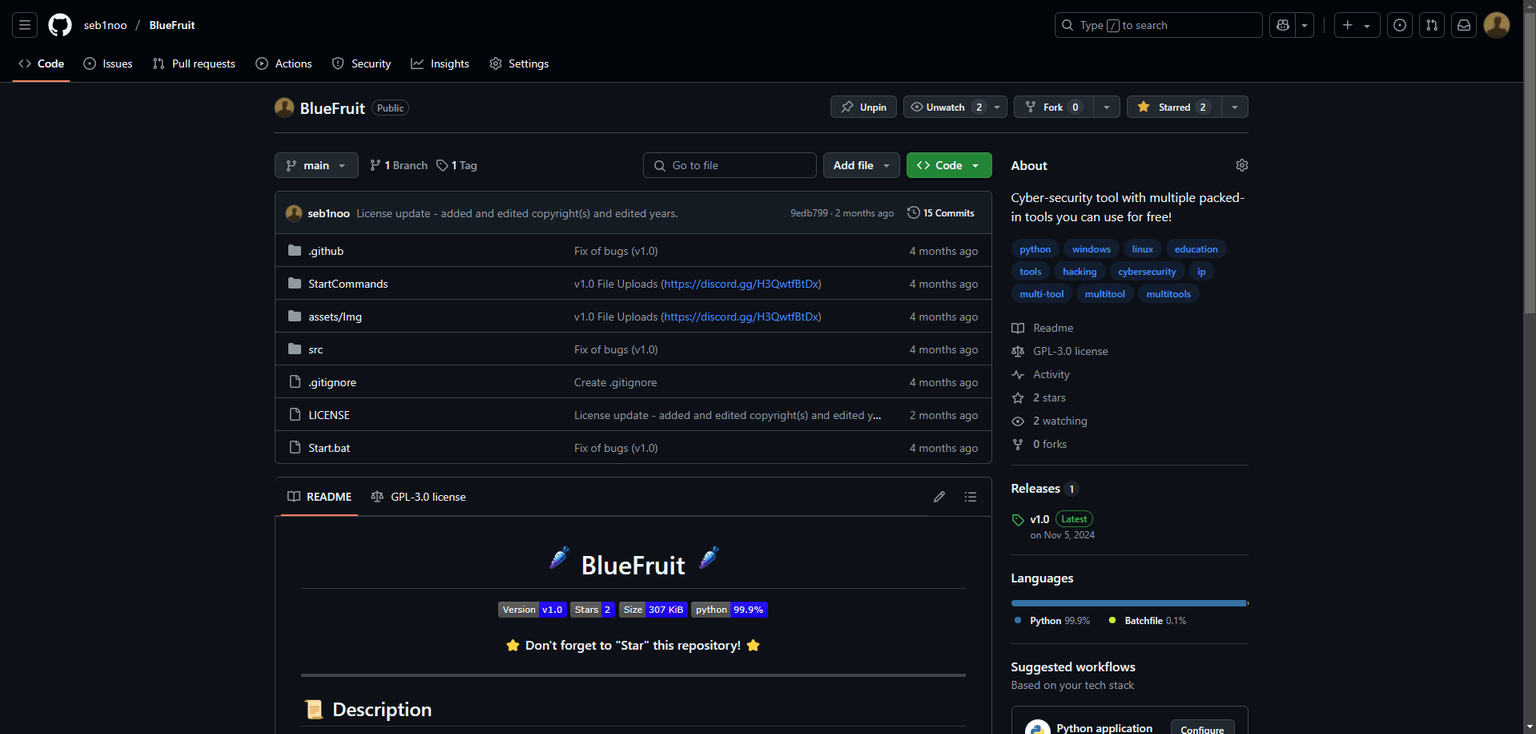The height and width of the screenshot is (734, 1536).
Task: Open the About section settings gear
Action: click(x=1241, y=164)
